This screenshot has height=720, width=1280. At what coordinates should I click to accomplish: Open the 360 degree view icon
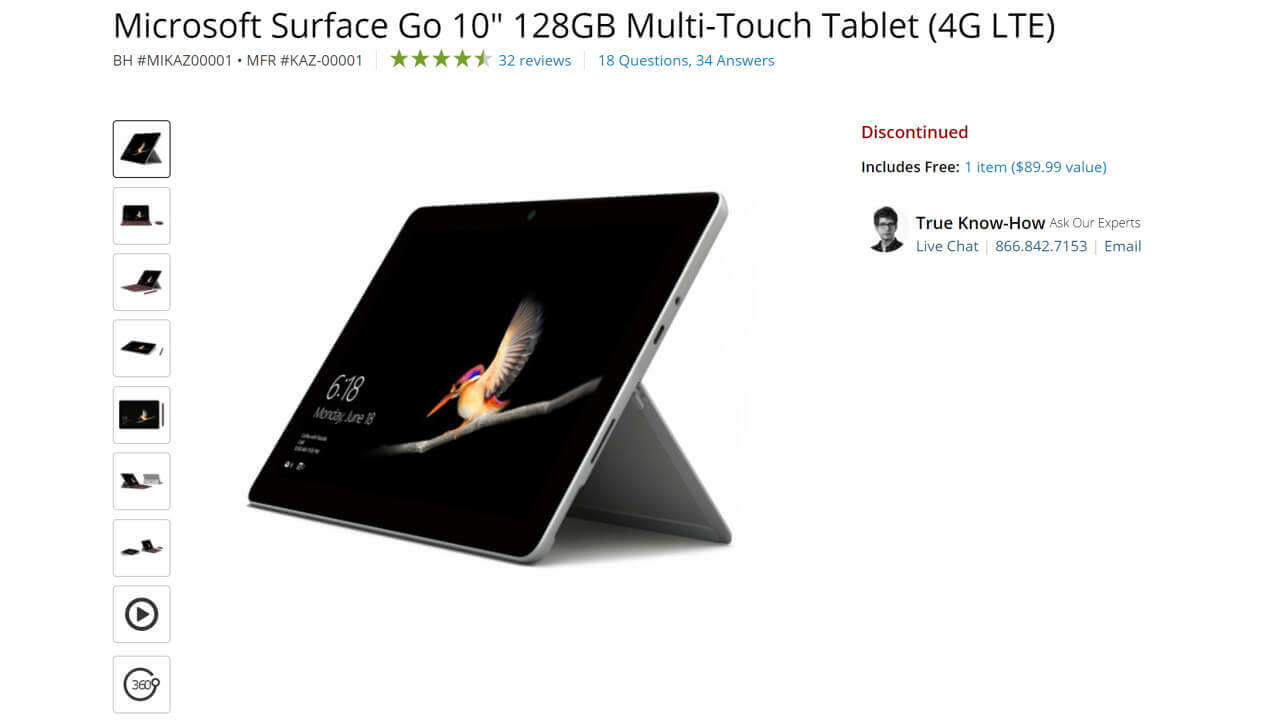[x=141, y=684]
